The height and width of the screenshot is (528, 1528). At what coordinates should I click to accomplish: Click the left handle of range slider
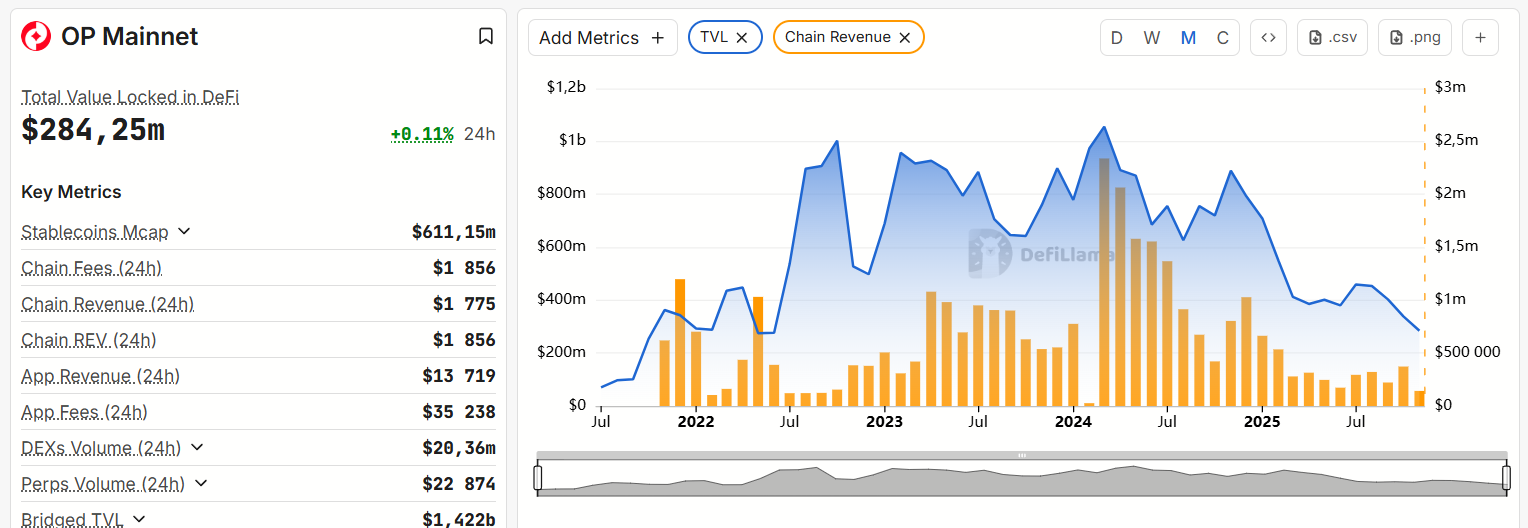click(x=538, y=477)
